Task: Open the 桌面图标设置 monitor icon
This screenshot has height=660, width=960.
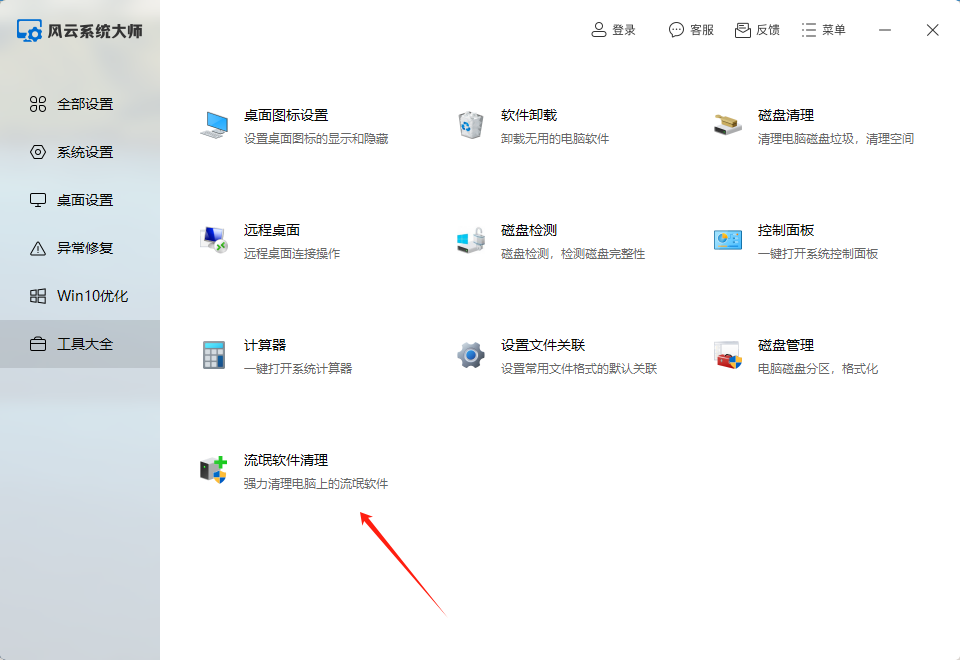Action: (214, 125)
